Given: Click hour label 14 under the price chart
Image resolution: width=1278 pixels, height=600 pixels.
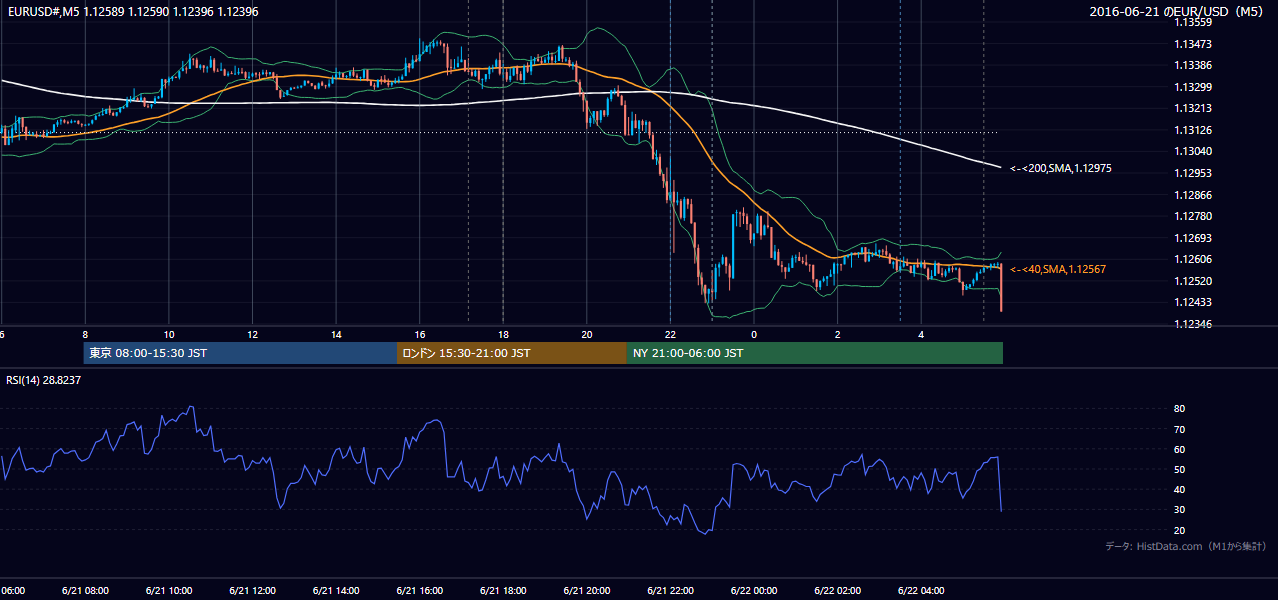Looking at the screenshot, I should coord(336,334).
